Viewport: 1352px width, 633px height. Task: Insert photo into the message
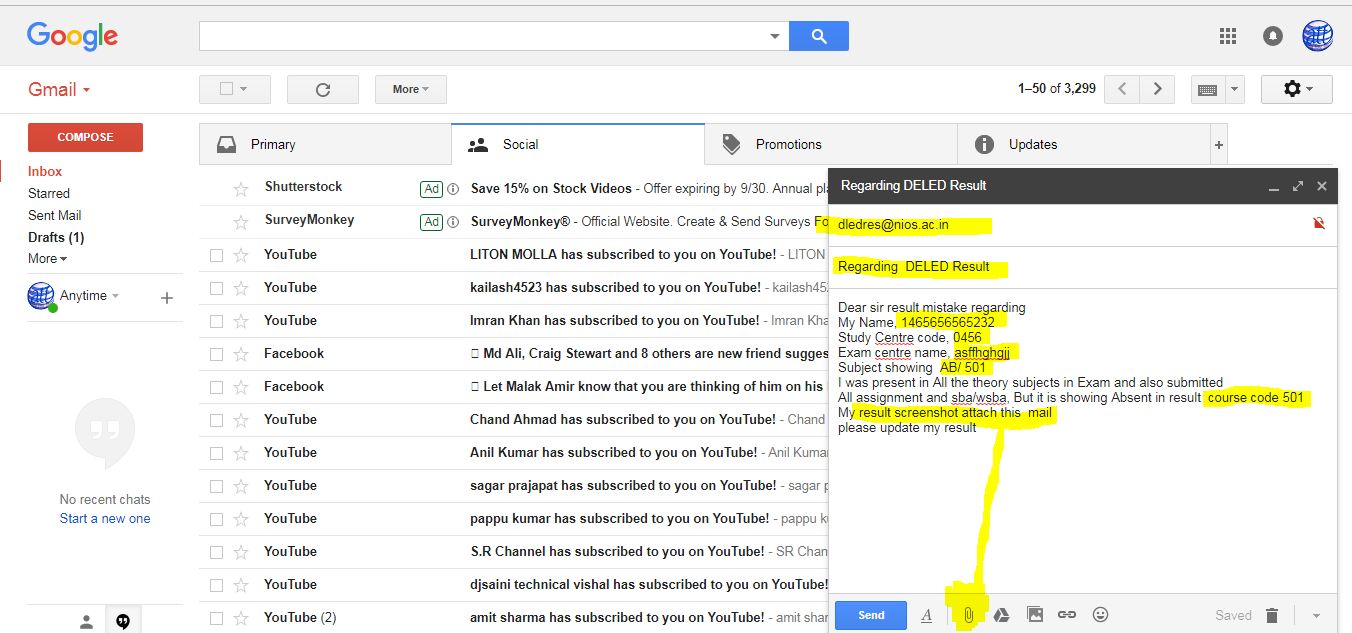[x=1034, y=614]
